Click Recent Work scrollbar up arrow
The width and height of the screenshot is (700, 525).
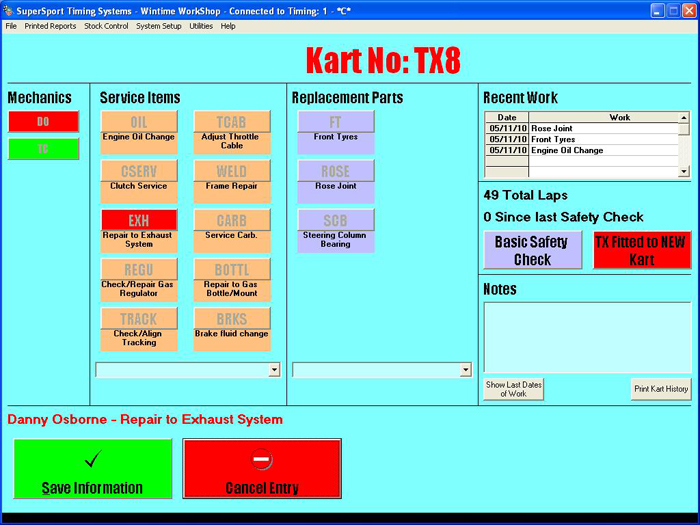tap(683, 117)
